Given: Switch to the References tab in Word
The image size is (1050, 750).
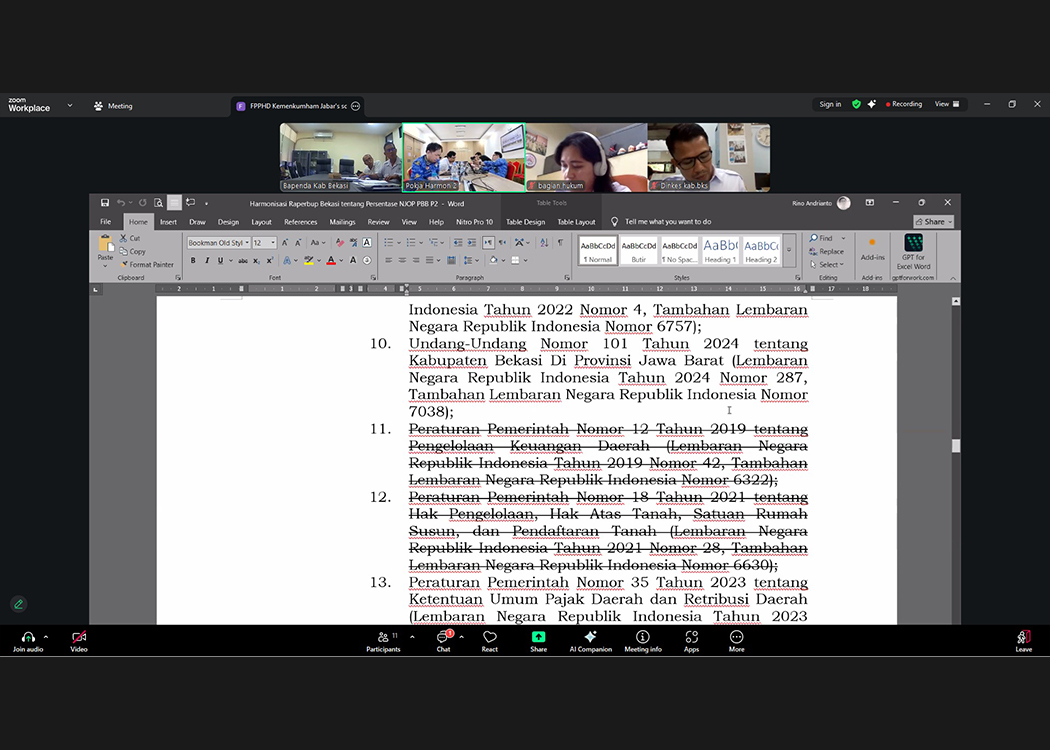Looking at the screenshot, I should [x=300, y=222].
